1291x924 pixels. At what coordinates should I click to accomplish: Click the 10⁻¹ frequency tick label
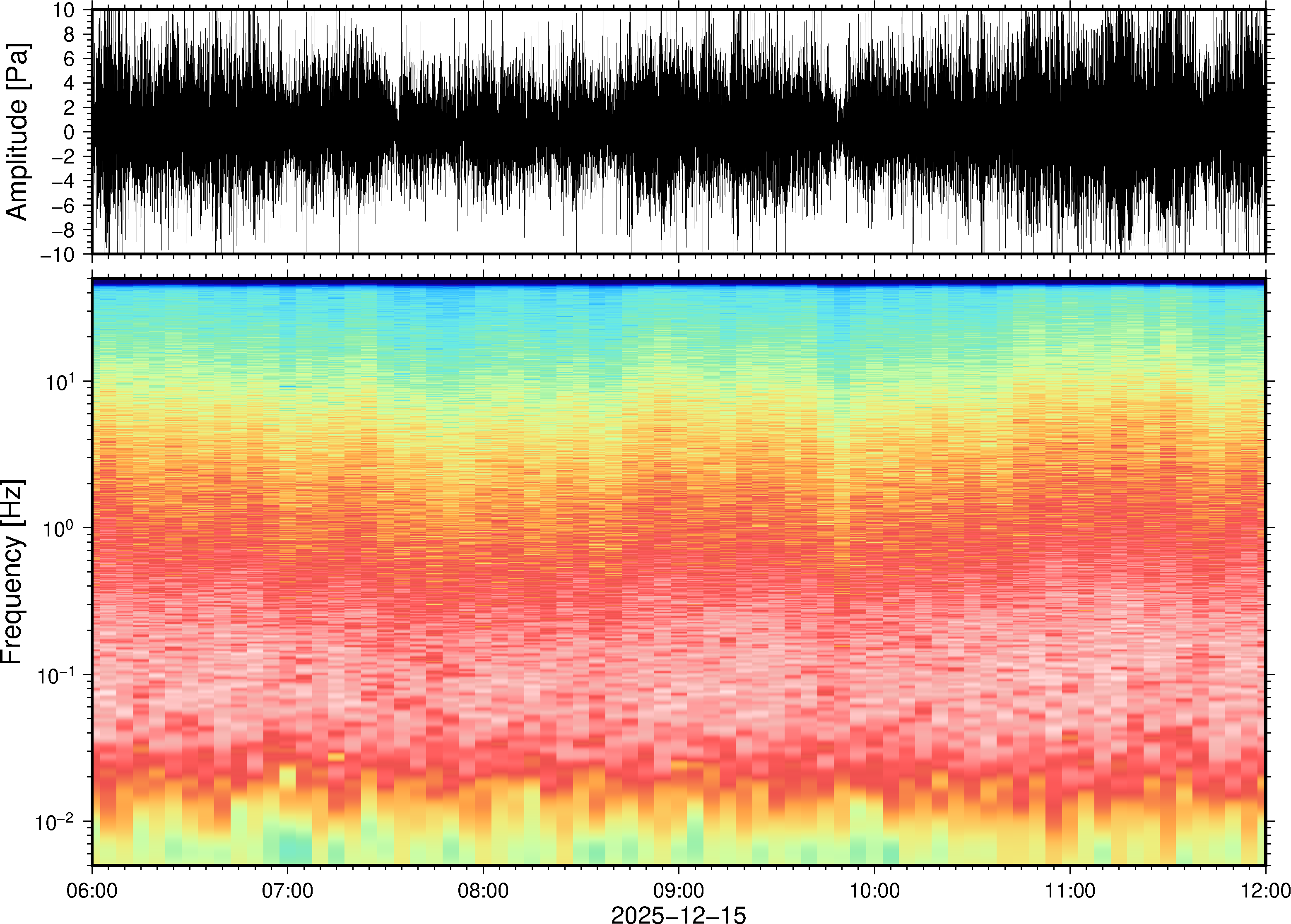click(x=55, y=675)
